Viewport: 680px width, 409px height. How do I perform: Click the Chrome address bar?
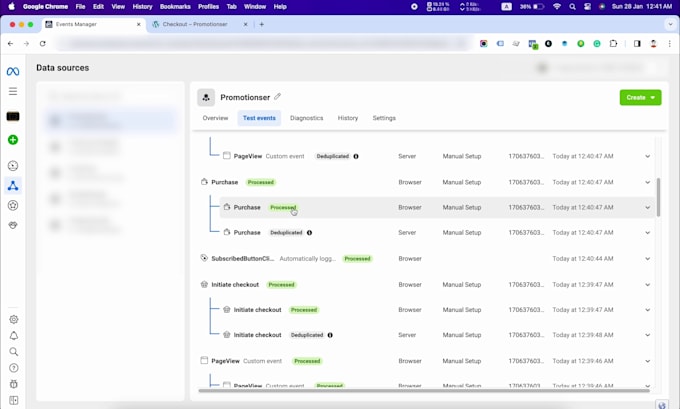click(265, 43)
